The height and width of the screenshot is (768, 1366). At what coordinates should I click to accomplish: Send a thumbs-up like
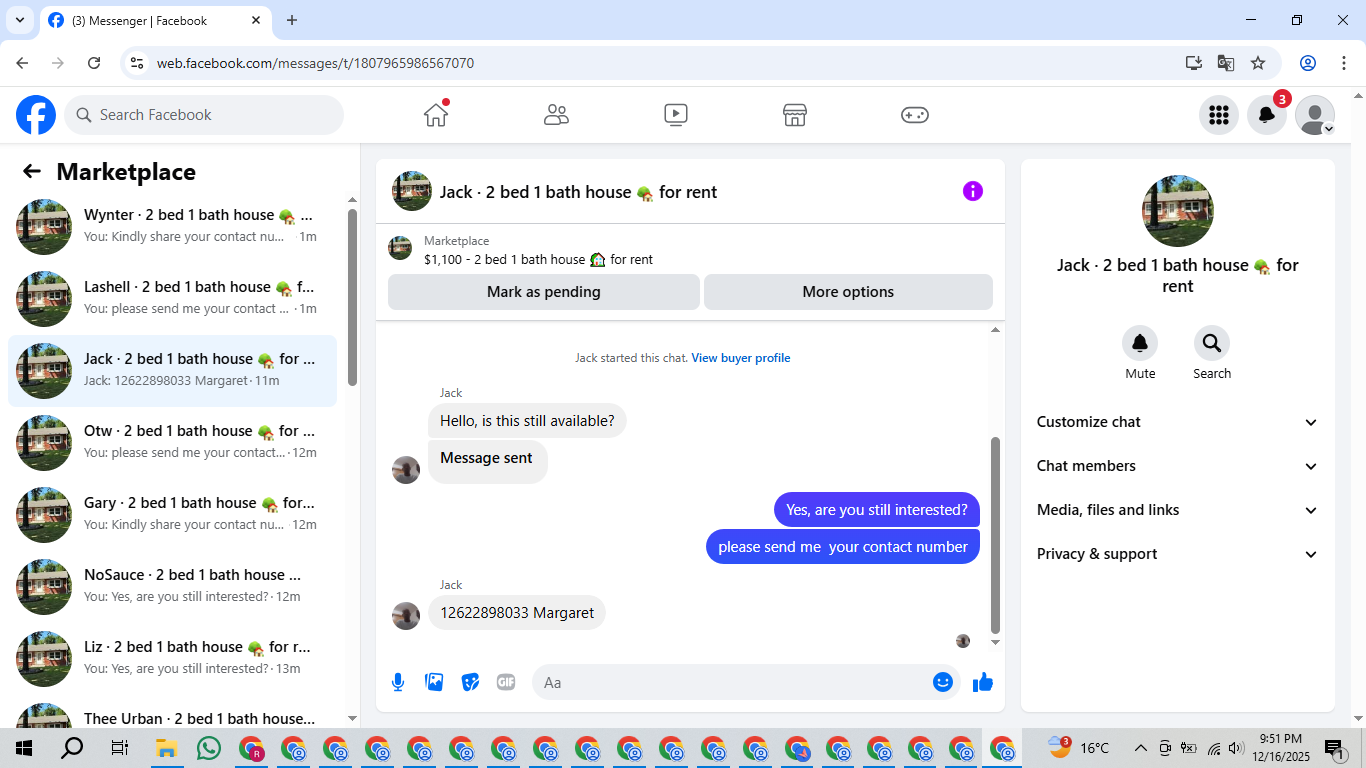point(983,682)
